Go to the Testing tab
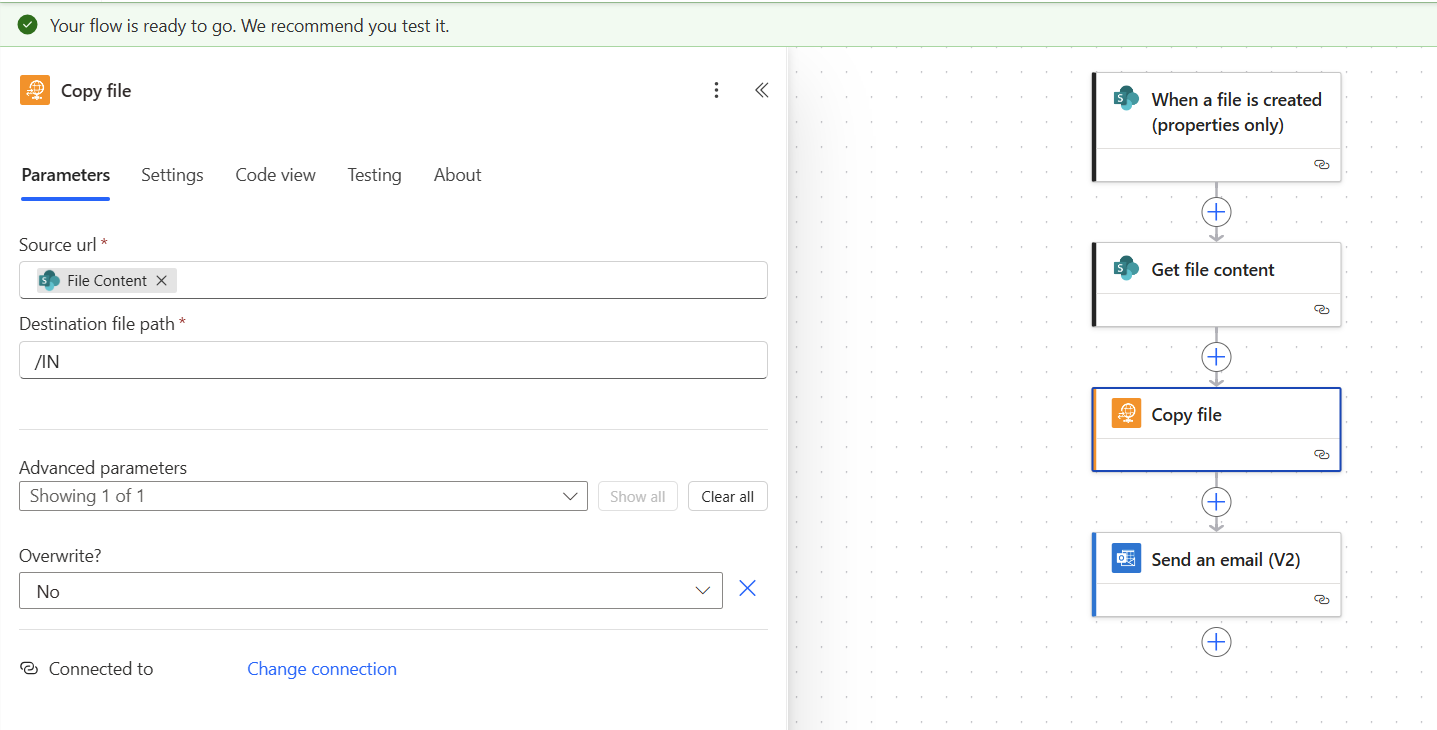 coord(374,175)
